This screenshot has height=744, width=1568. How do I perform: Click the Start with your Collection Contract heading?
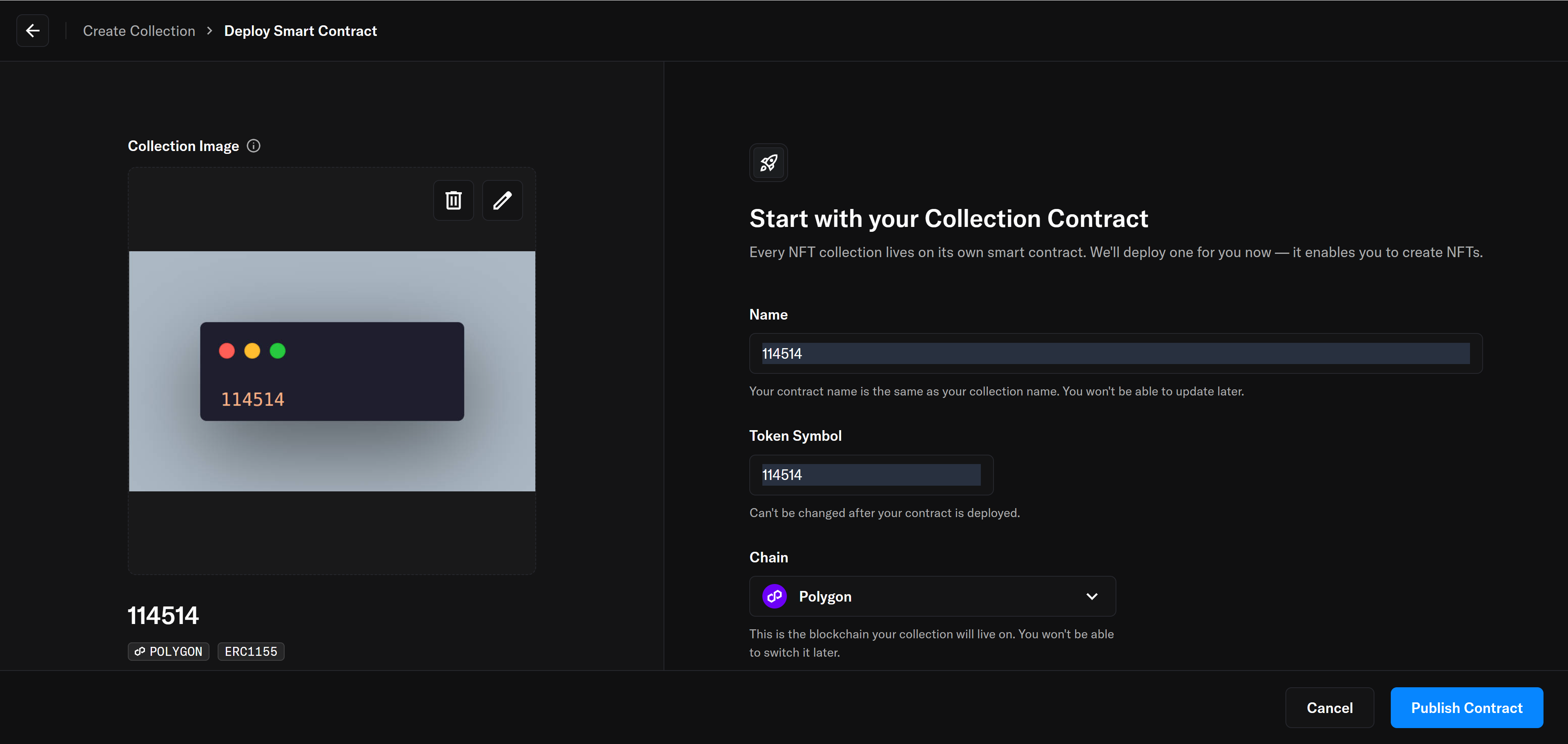tap(948, 218)
